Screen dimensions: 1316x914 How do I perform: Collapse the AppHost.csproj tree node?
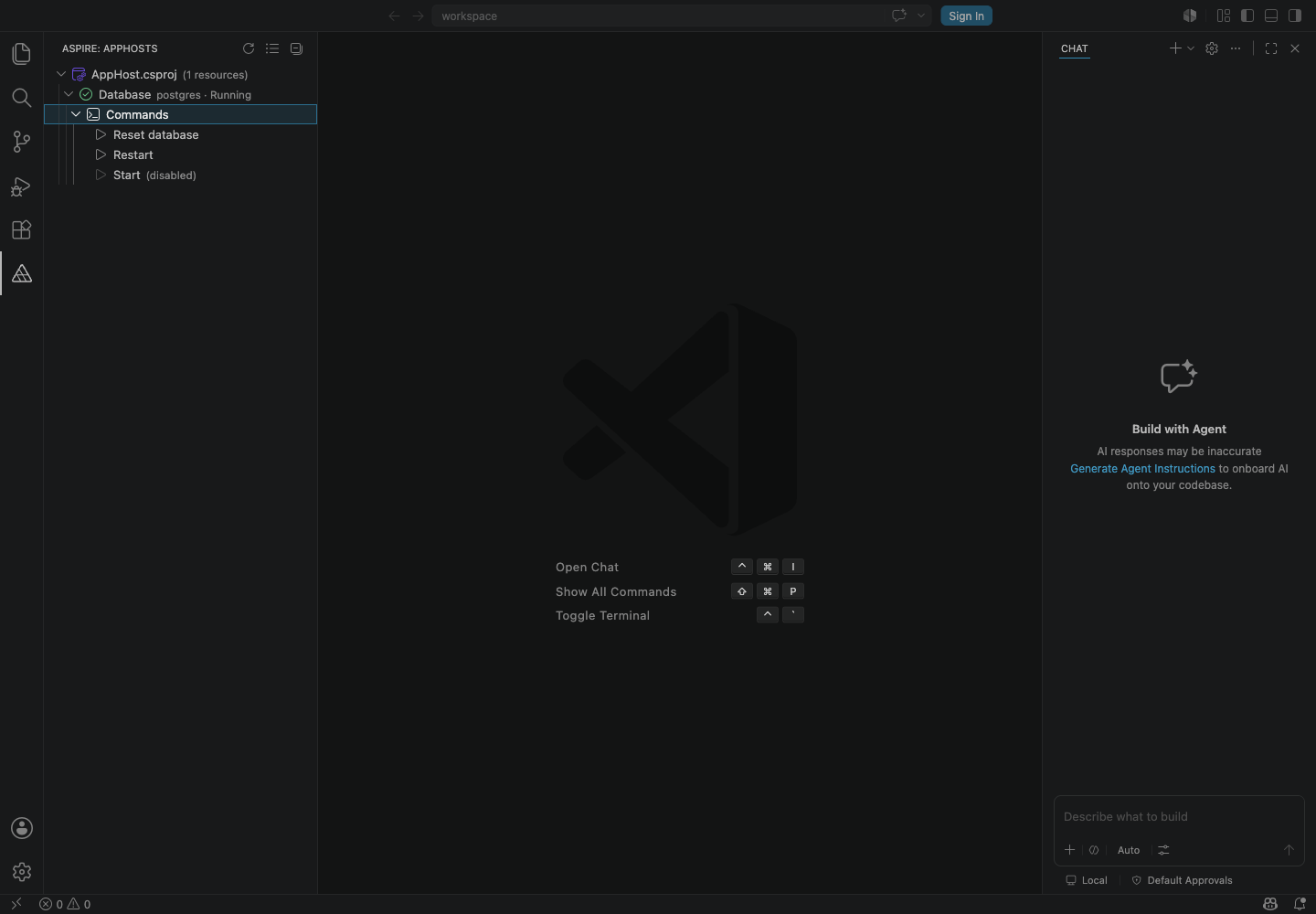tap(61, 74)
